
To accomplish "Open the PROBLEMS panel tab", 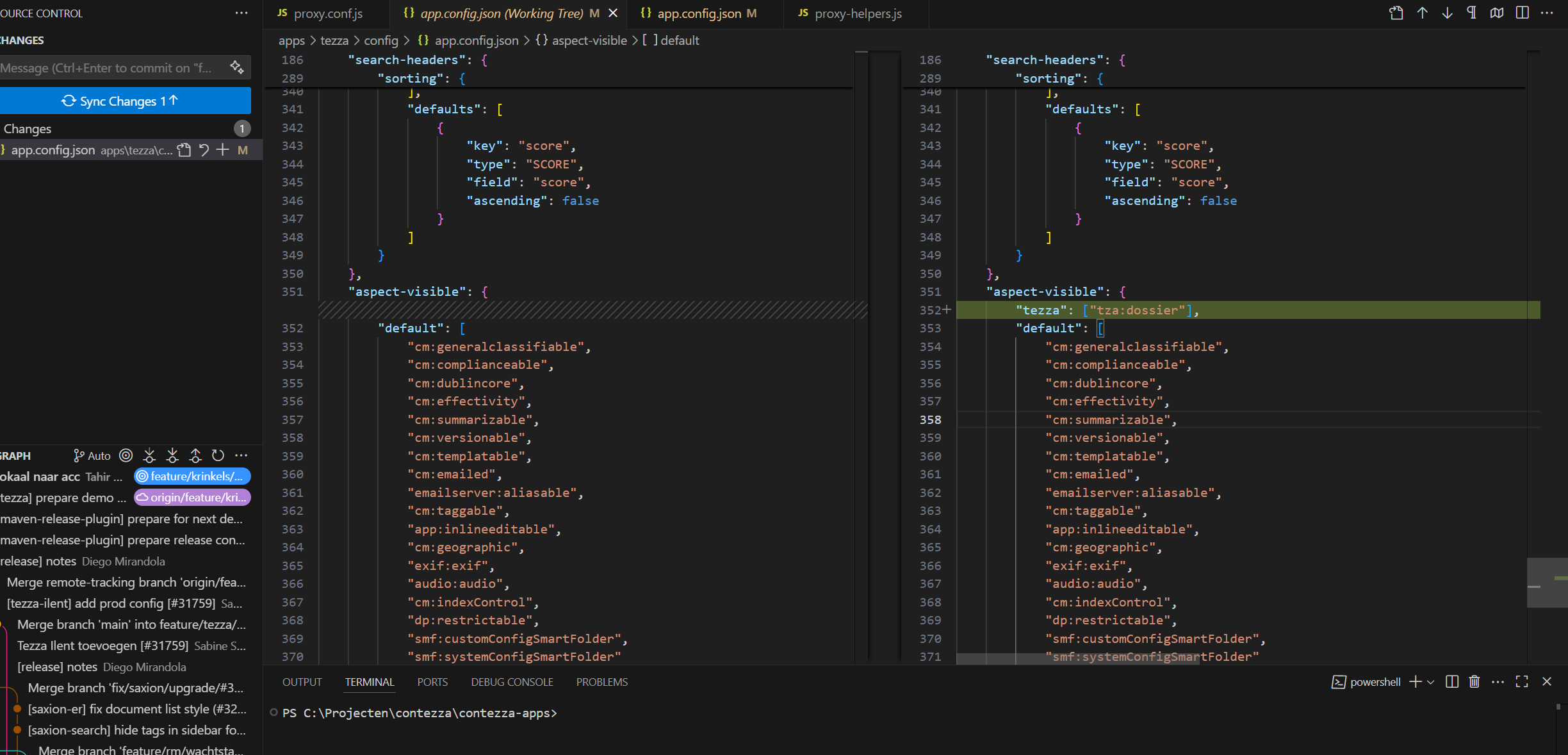I will tap(601, 682).
